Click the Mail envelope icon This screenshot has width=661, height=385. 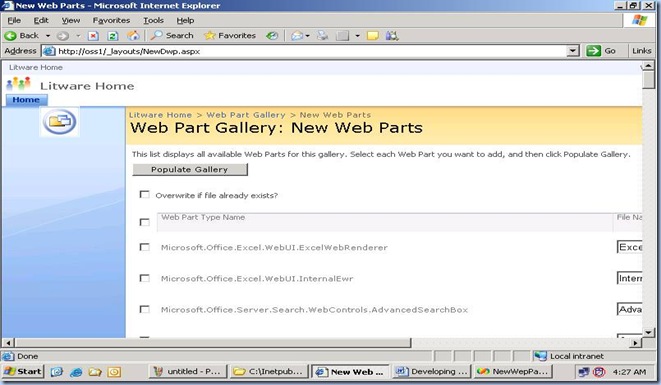coord(297,36)
